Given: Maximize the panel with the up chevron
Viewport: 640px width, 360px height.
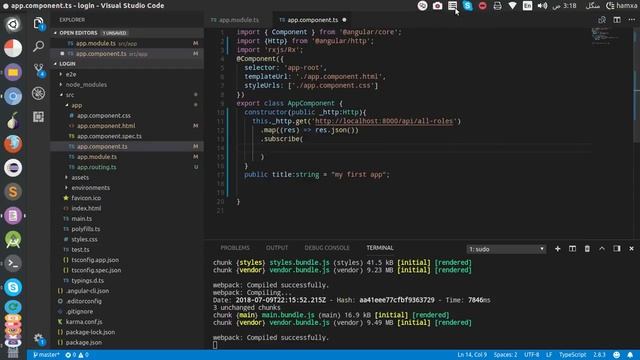Looking at the screenshot, I should click(602, 249).
